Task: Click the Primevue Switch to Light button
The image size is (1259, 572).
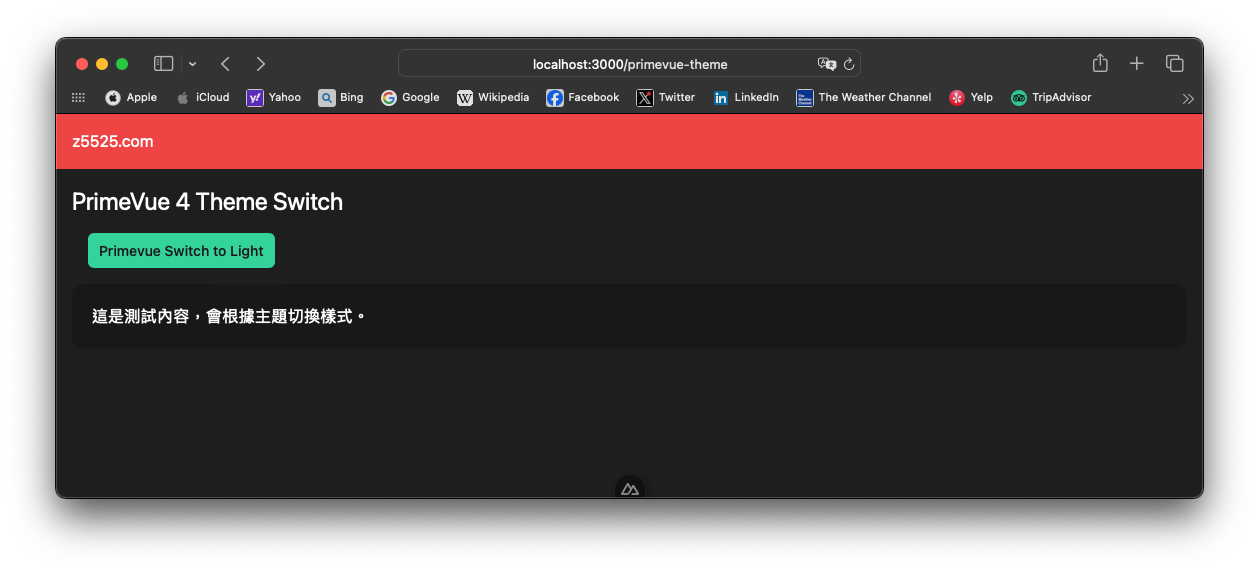Action: [x=181, y=251]
